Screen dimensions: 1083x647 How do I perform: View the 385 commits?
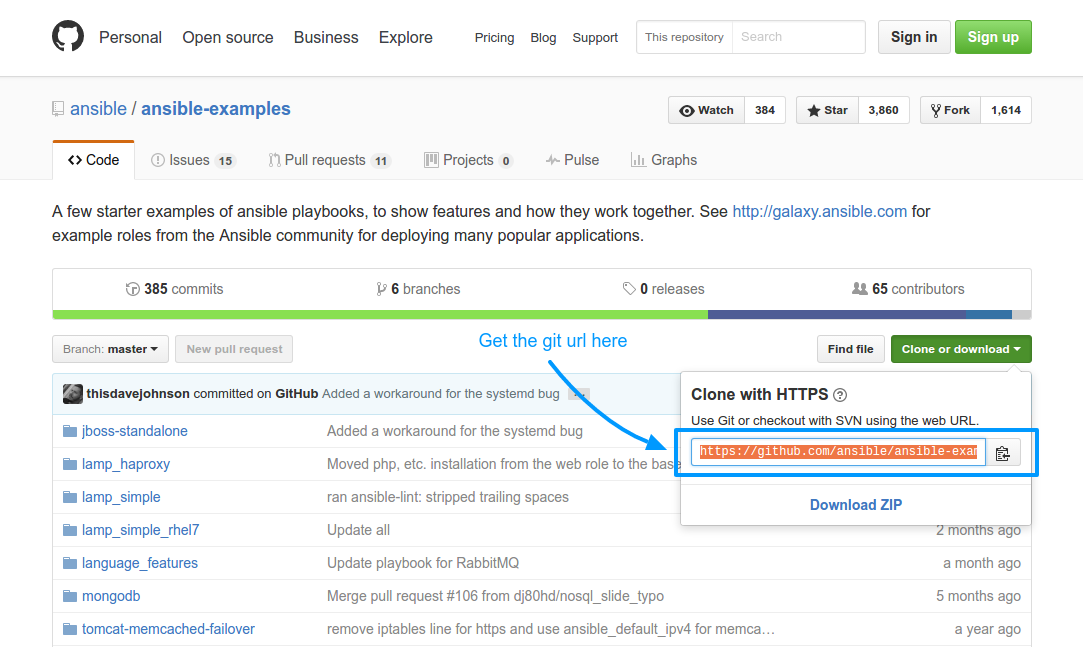175,289
